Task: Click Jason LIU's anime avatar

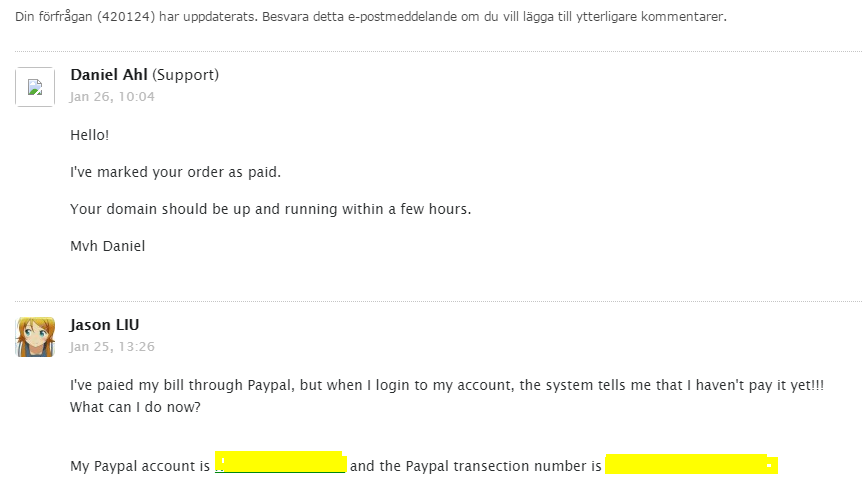Action: click(35, 337)
